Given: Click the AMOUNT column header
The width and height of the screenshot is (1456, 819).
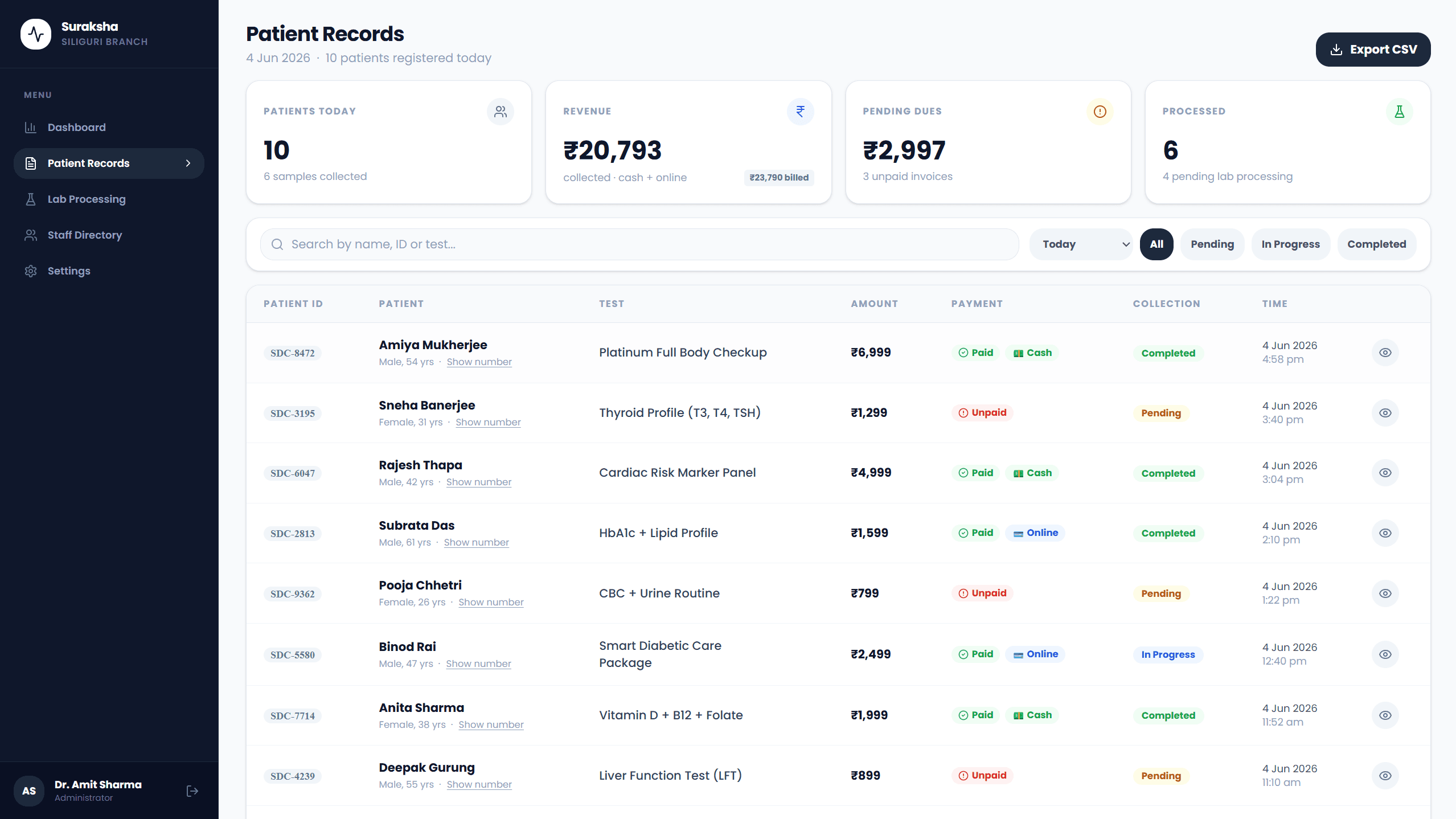Looking at the screenshot, I should 874,304.
